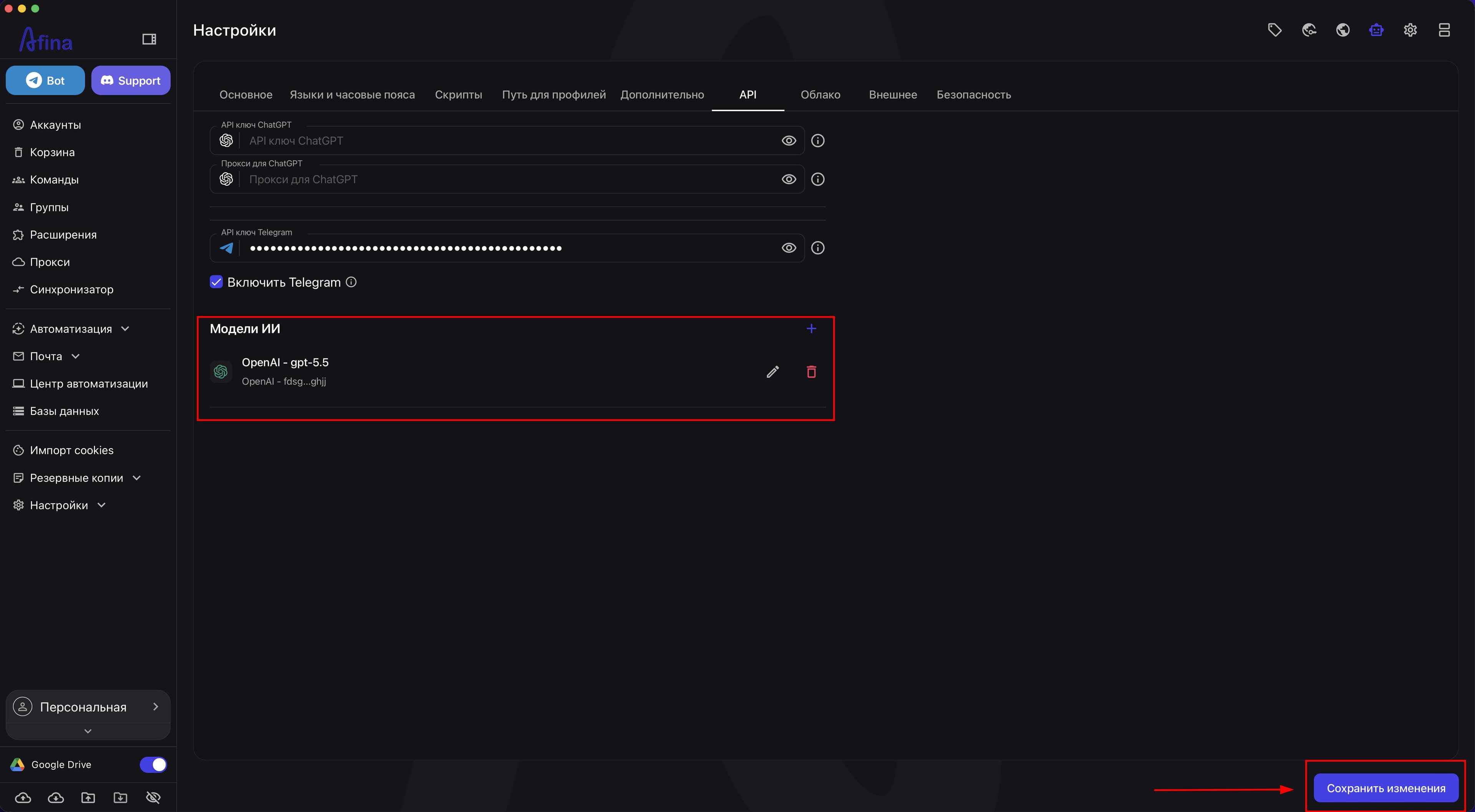Uncheck the Включить Telegram checkbox
Image resolution: width=1475 pixels, height=812 pixels.
click(216, 282)
